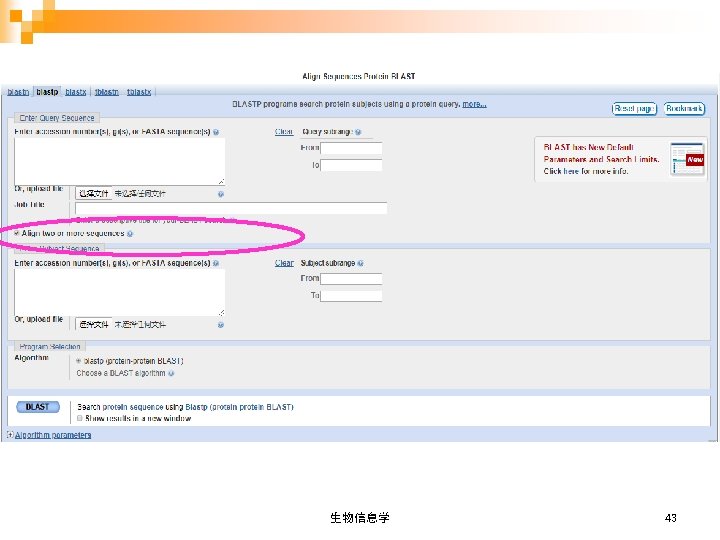Switch to the blastn tab

18,92
